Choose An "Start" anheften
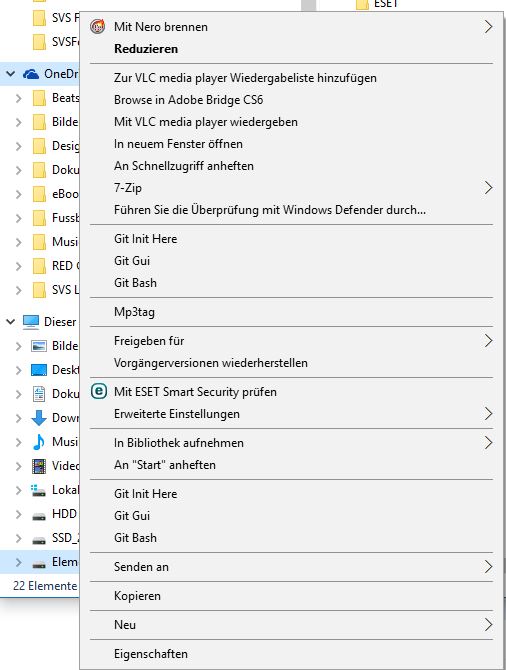The image size is (506, 670). pos(291,465)
